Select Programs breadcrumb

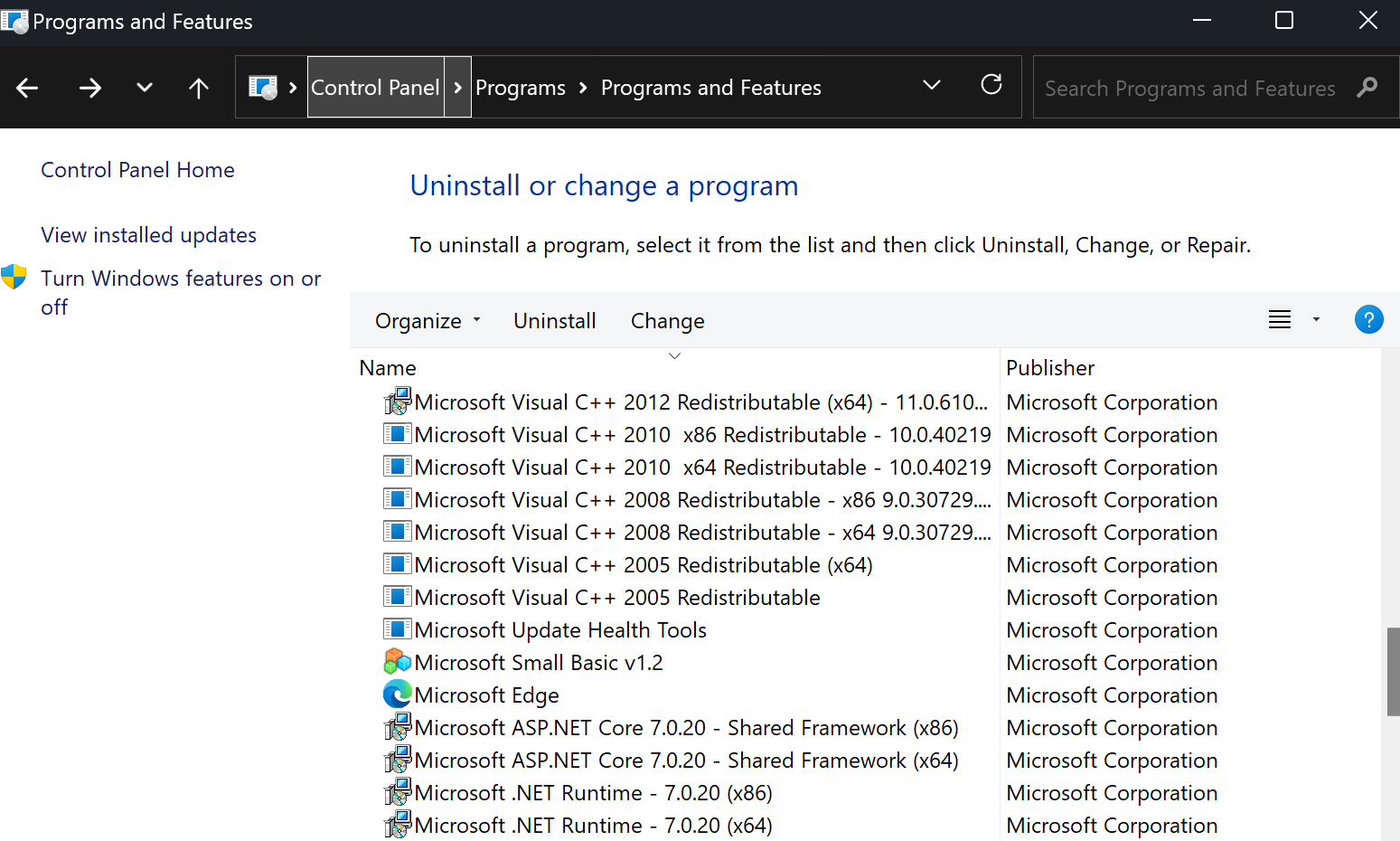tap(521, 88)
